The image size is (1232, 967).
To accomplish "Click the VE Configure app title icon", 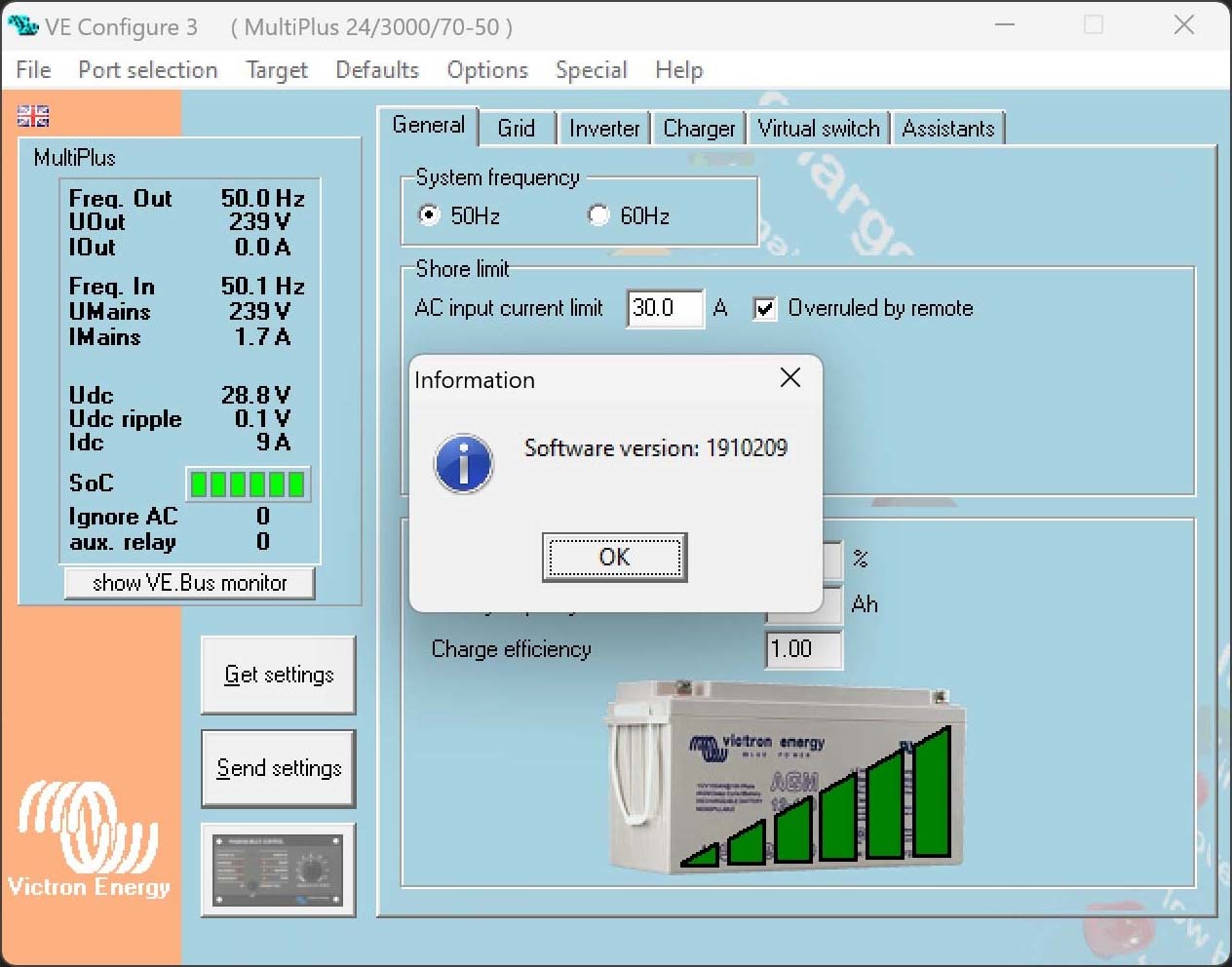I will (22, 25).
